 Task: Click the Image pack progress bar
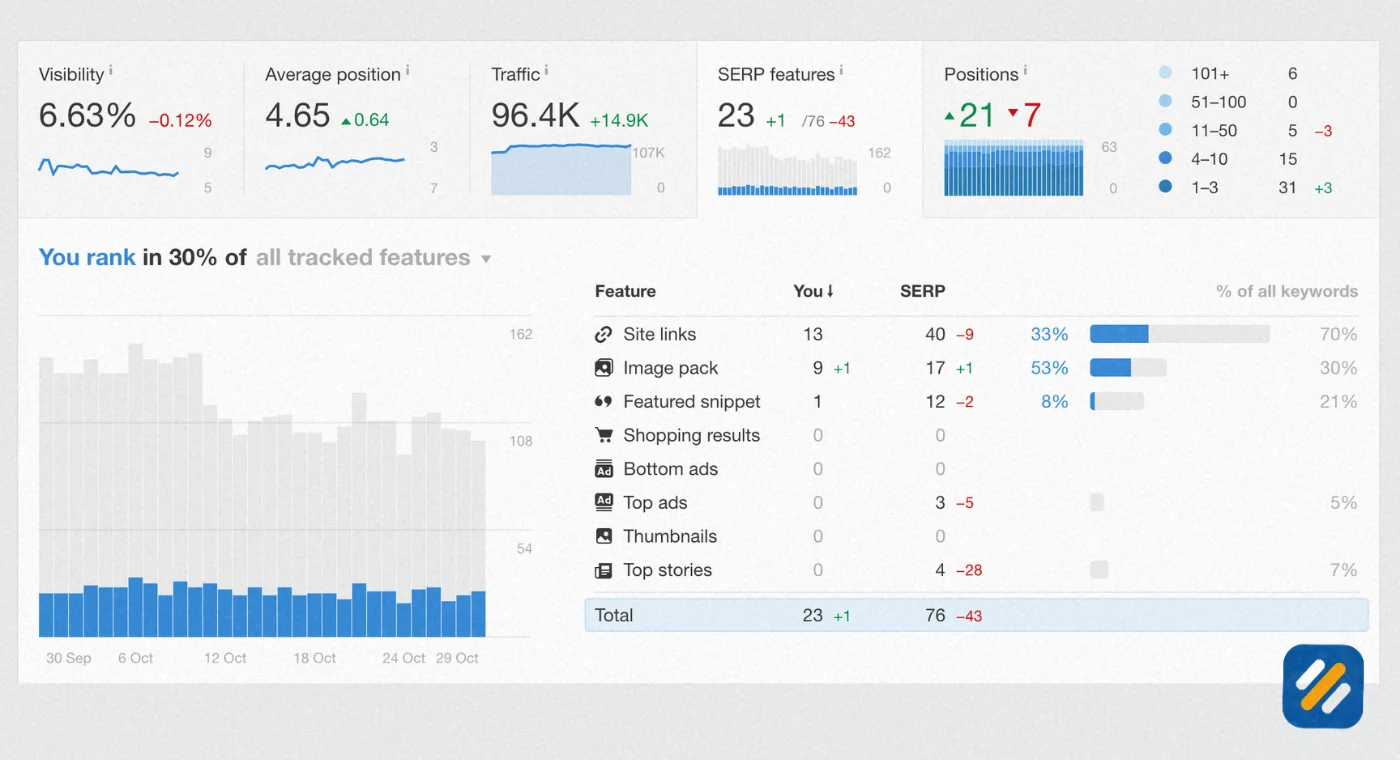click(x=1128, y=367)
